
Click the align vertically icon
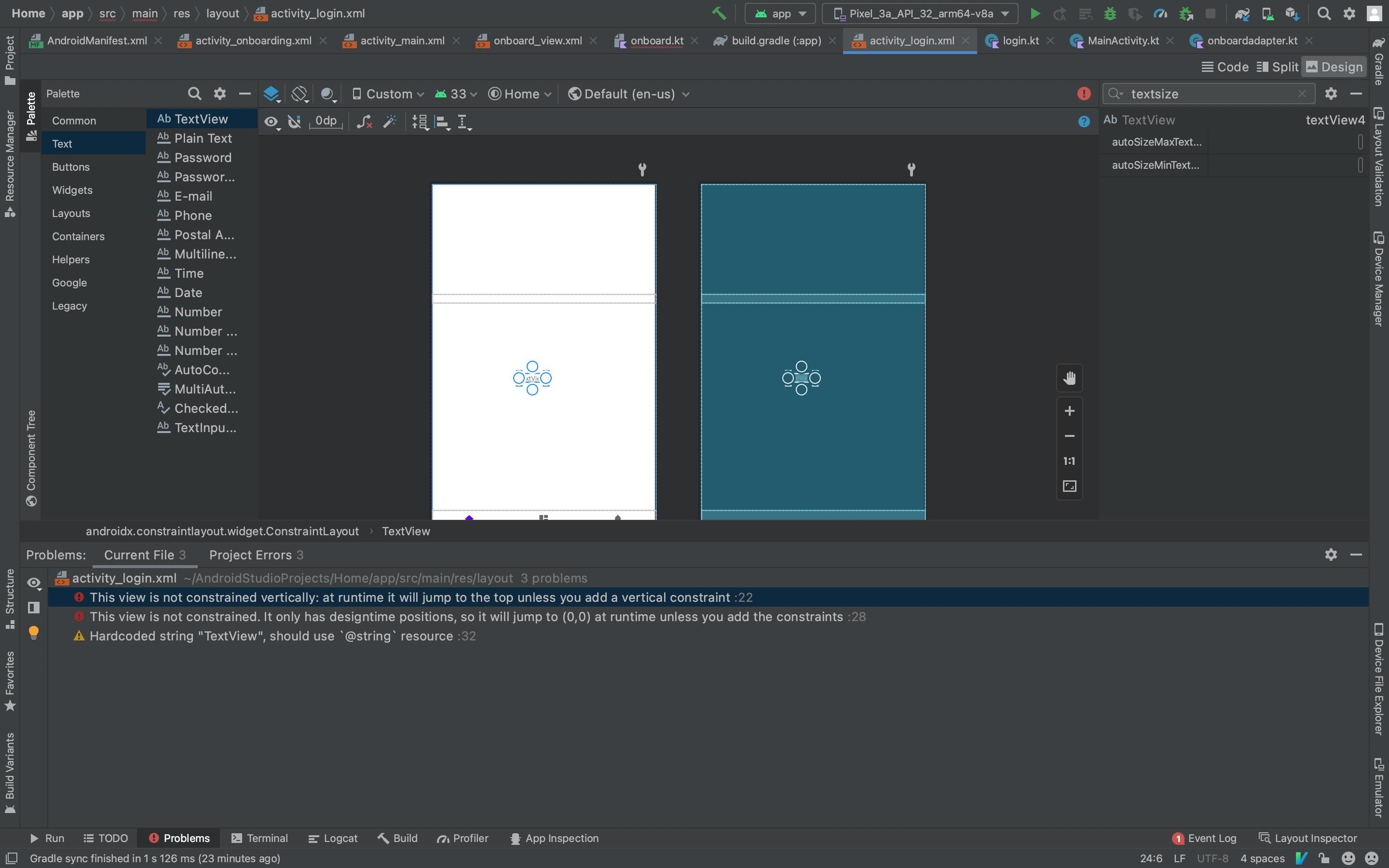(441, 121)
